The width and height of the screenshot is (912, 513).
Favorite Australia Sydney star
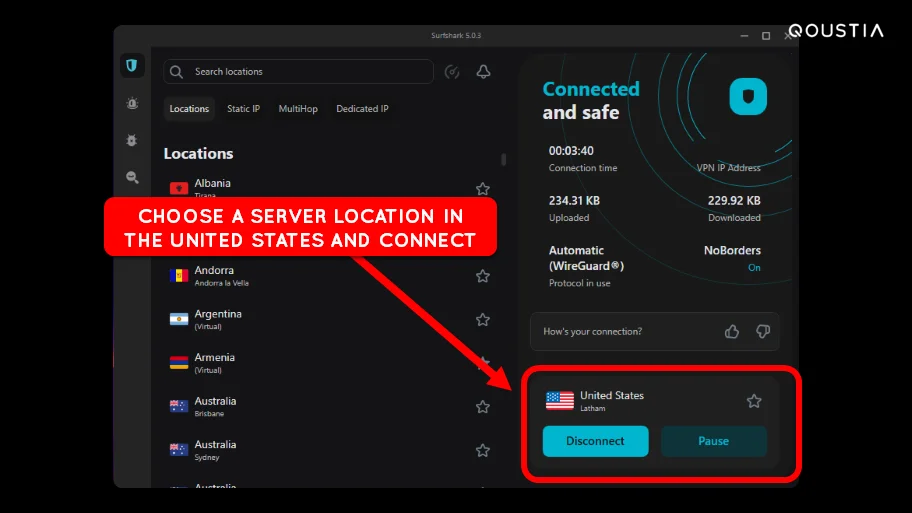[x=483, y=450]
